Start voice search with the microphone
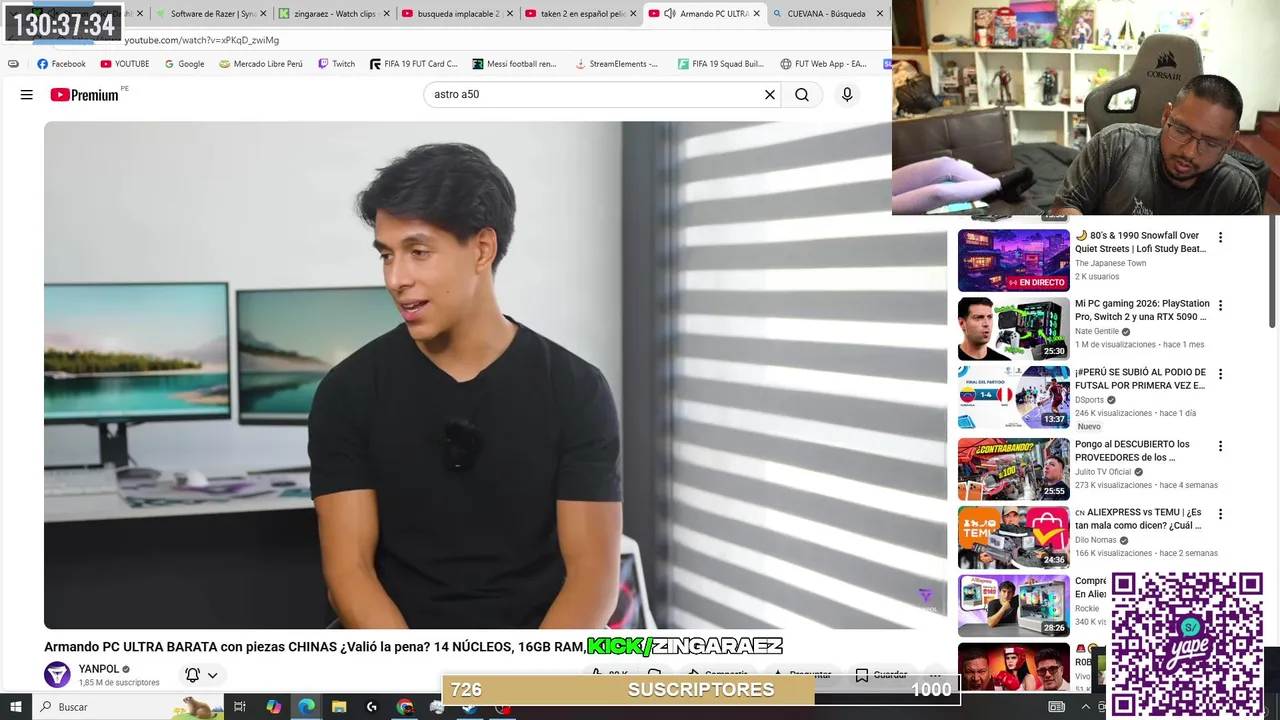Viewport: 1280px width, 720px height. (847, 95)
